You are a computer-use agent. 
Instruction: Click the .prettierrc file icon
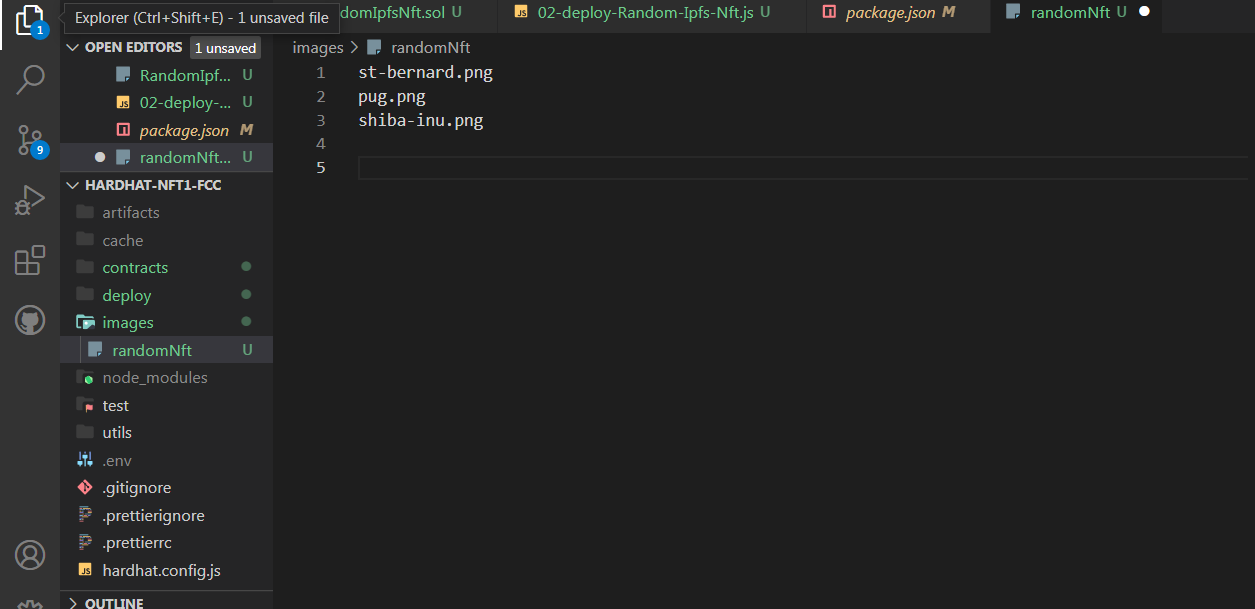[x=85, y=543]
